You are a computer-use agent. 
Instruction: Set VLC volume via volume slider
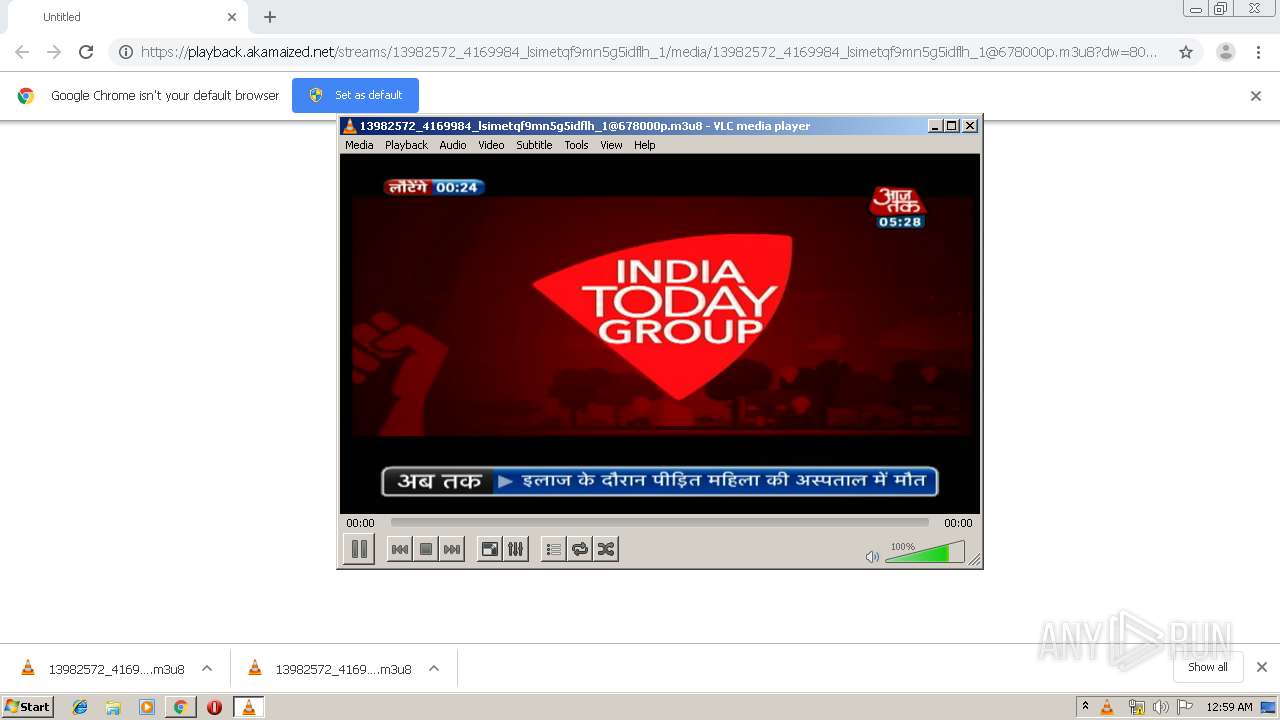925,552
